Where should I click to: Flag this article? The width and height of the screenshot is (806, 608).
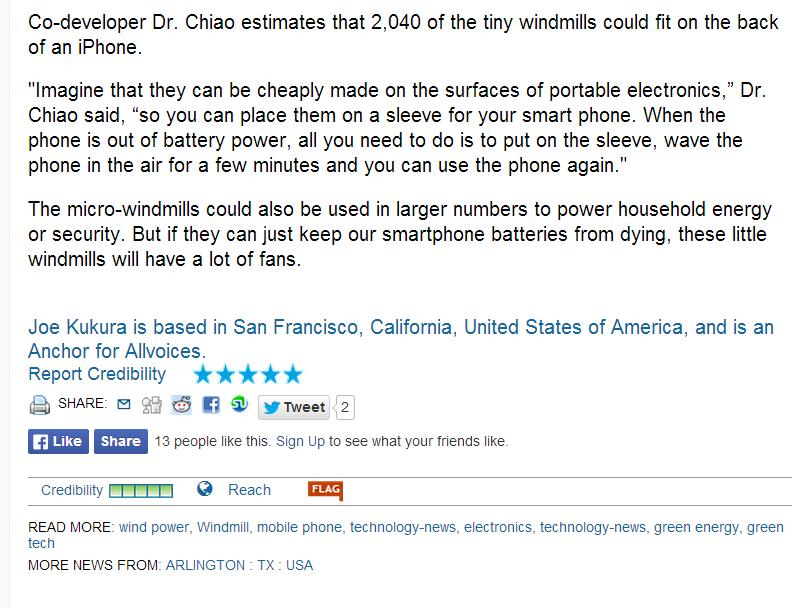coord(325,489)
